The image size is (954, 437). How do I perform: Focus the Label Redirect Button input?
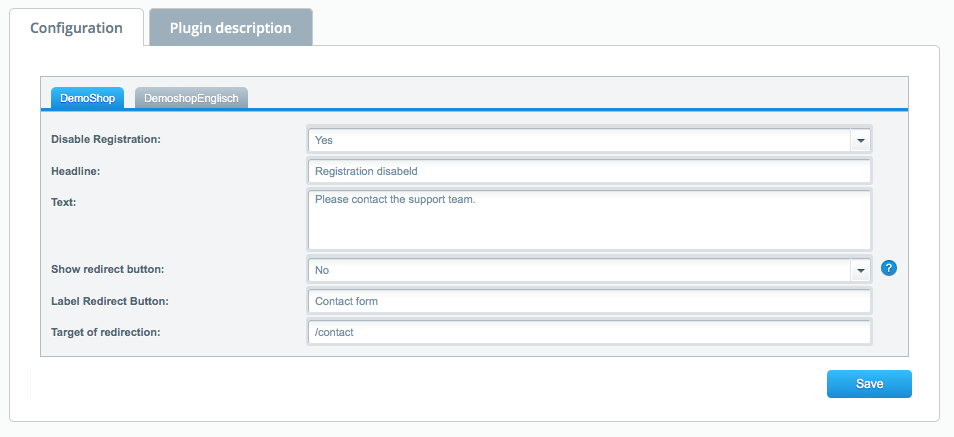point(589,301)
